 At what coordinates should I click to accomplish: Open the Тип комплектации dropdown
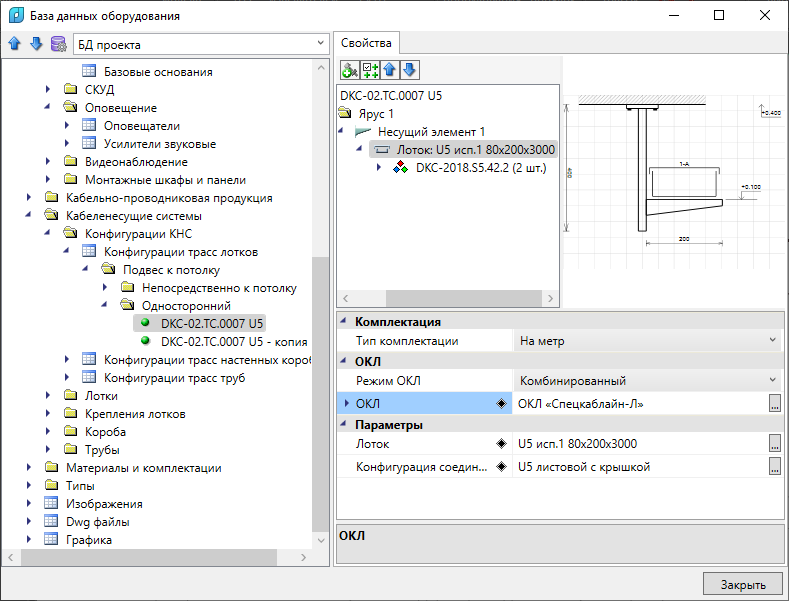[772, 340]
